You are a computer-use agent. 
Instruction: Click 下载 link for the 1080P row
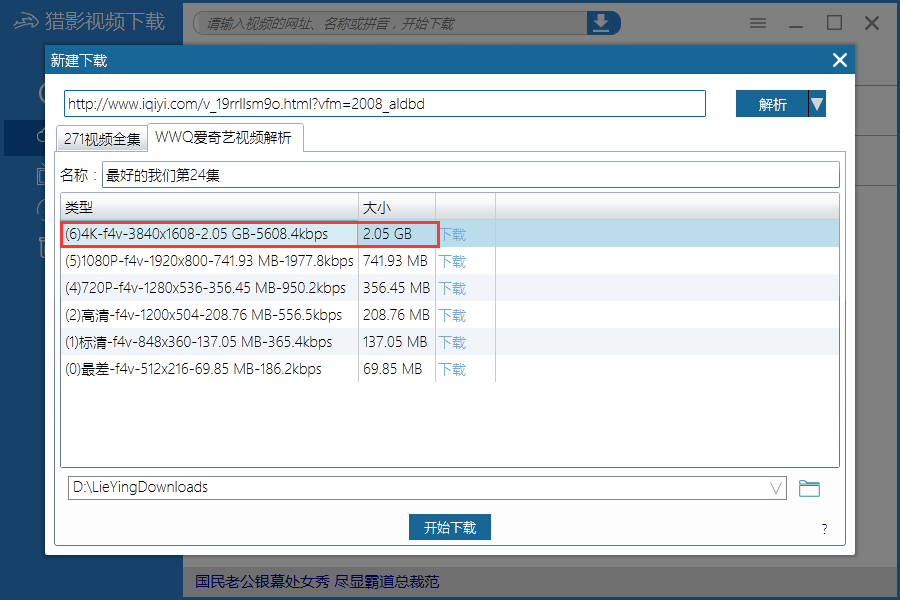click(x=453, y=261)
